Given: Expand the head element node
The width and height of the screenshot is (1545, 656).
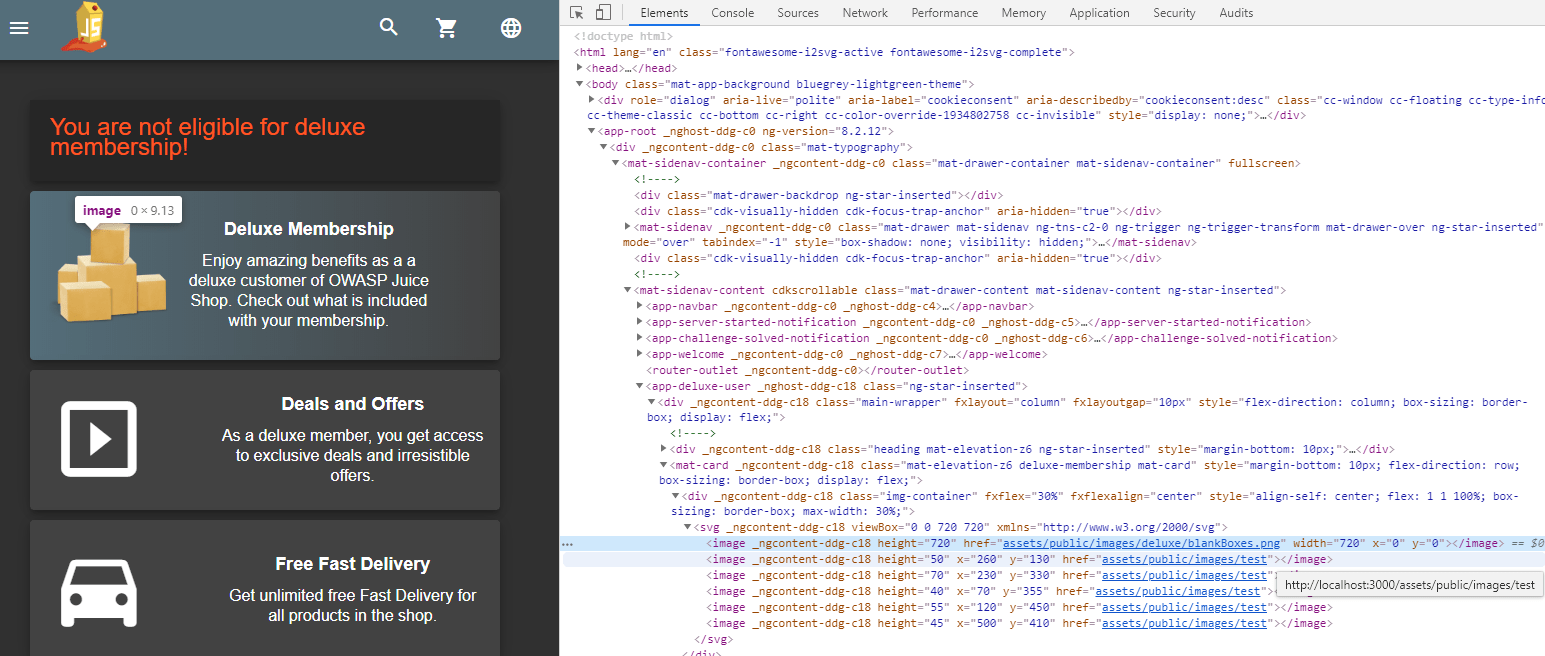Looking at the screenshot, I should pos(580,68).
